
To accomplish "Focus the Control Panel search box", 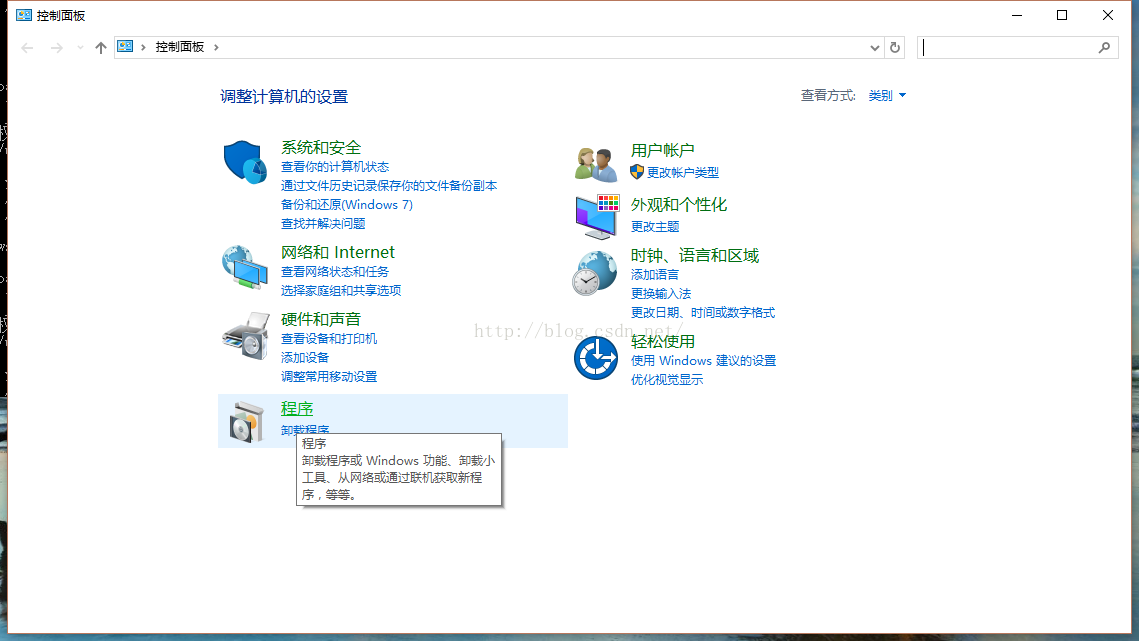I will click(x=1017, y=47).
